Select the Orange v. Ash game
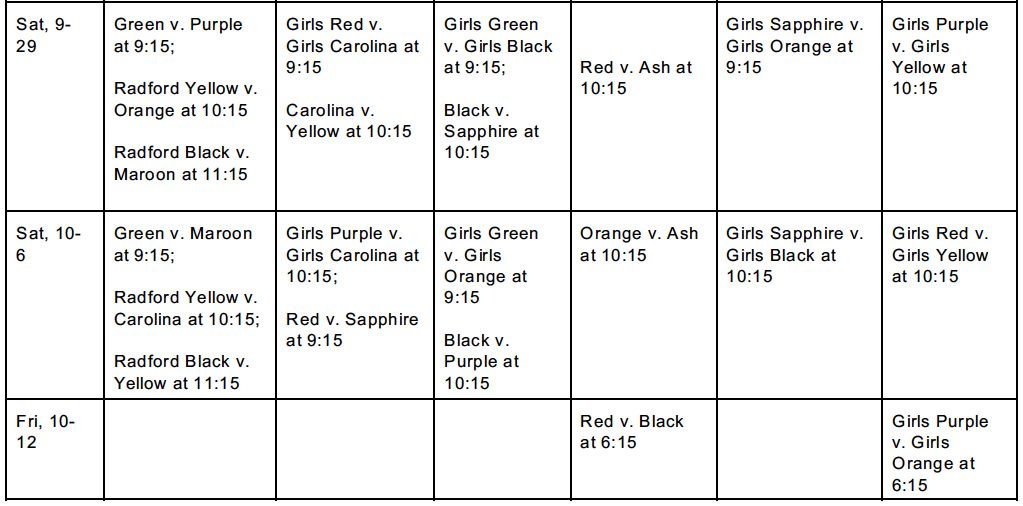 pos(638,244)
